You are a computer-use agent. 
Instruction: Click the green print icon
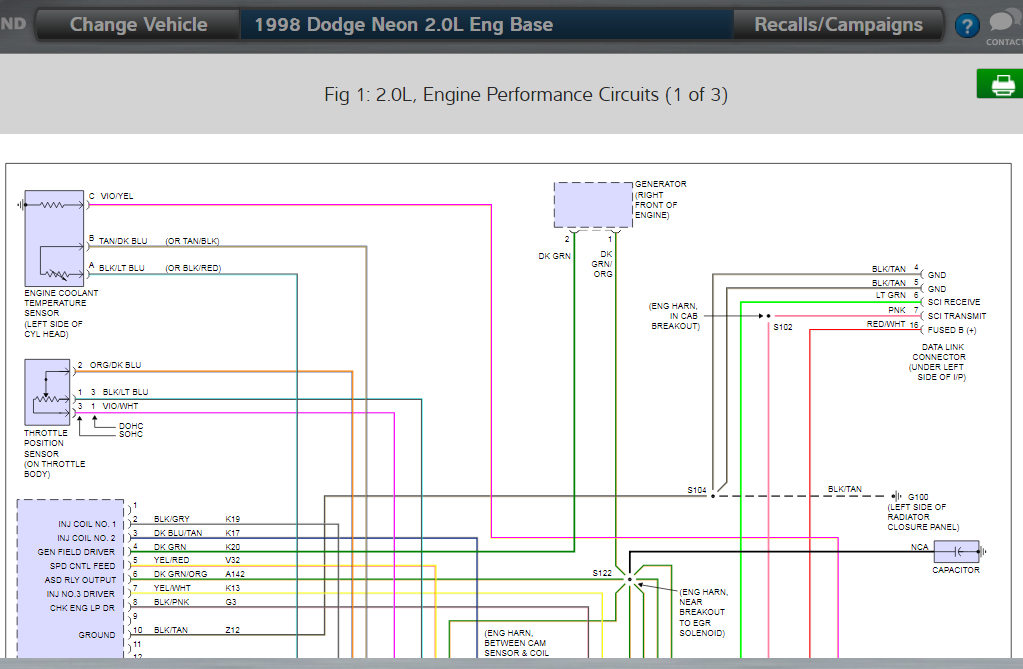(x=1001, y=85)
